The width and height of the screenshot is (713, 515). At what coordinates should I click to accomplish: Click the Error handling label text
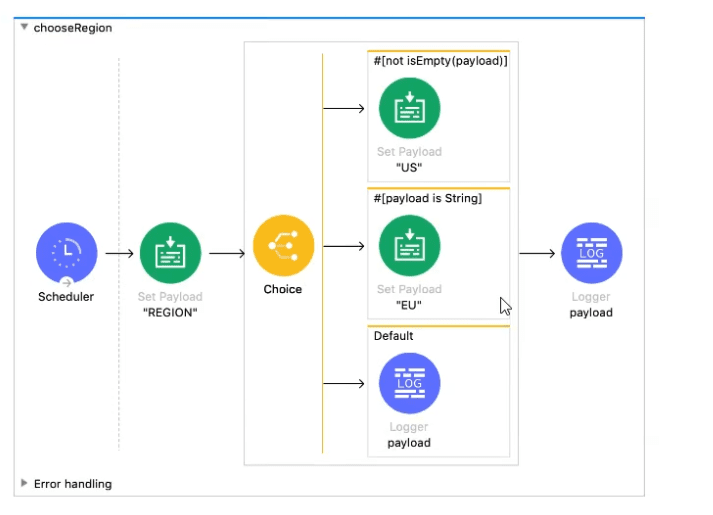[x=73, y=484]
